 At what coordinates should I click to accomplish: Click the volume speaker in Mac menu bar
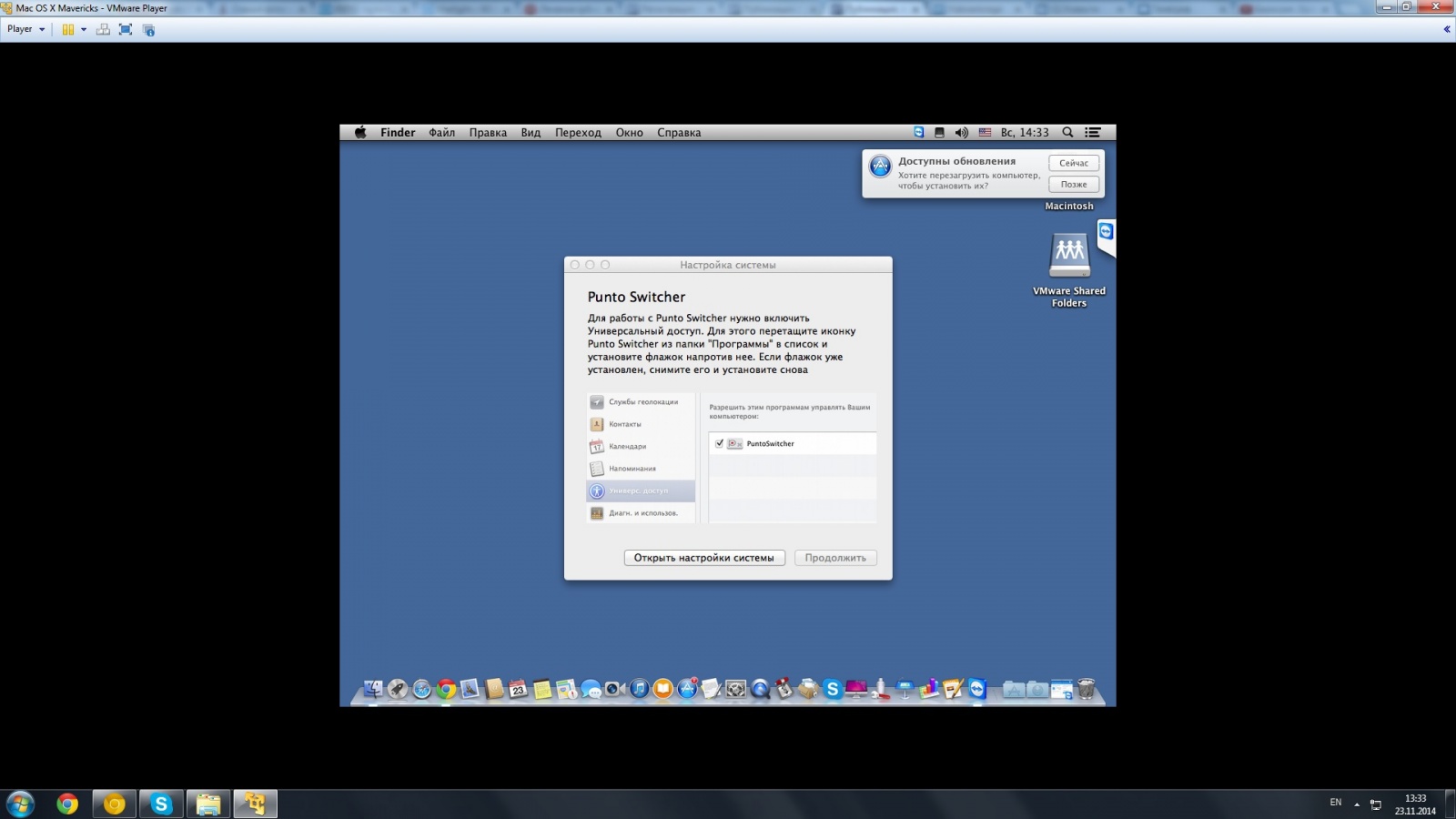(x=961, y=132)
